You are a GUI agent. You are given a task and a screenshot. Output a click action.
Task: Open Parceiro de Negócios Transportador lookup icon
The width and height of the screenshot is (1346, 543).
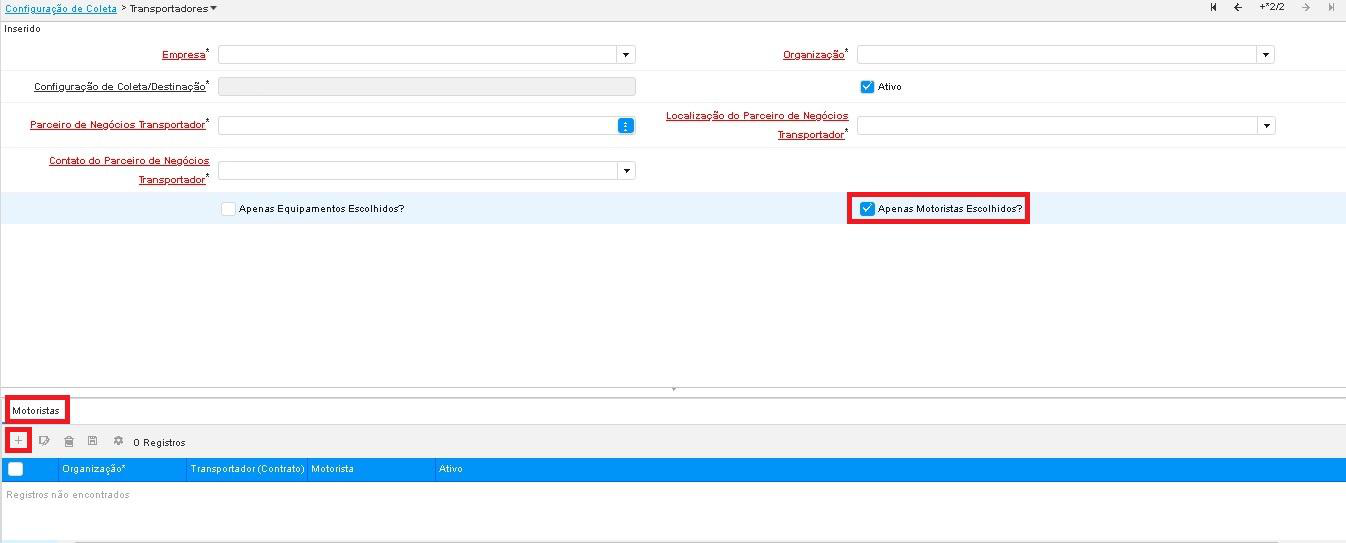[625, 126]
